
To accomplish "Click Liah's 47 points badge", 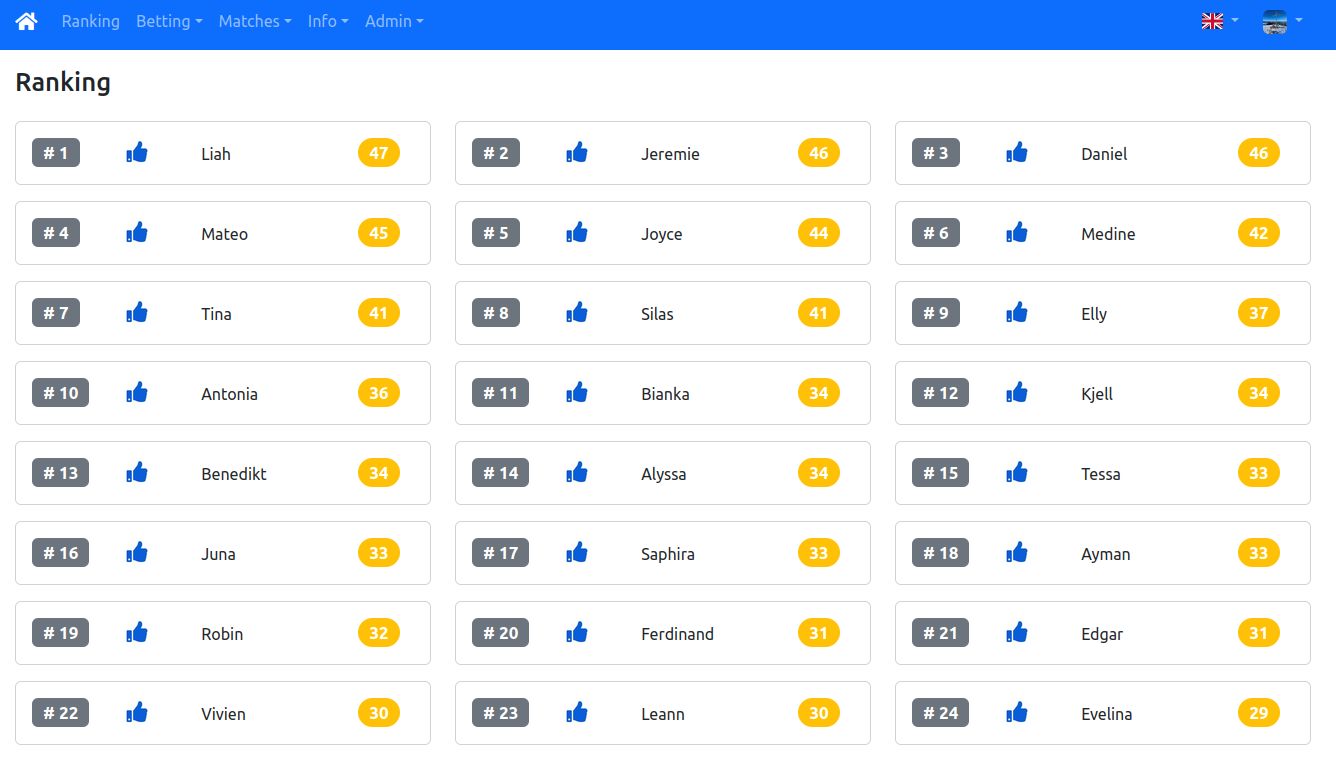I will 379,153.
